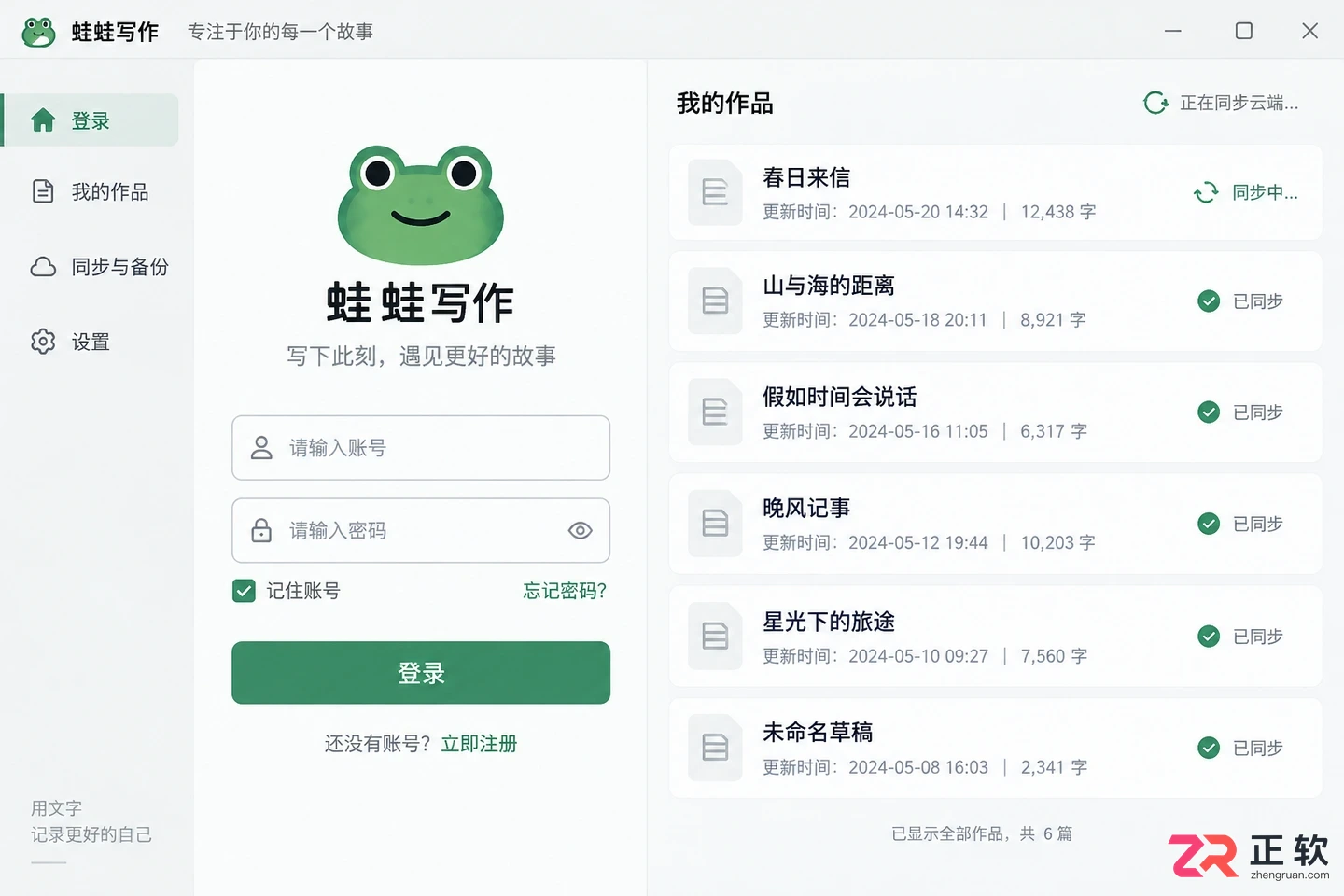Open the work titled 春日来信
The height and width of the screenshot is (896, 1344).
click(x=806, y=177)
